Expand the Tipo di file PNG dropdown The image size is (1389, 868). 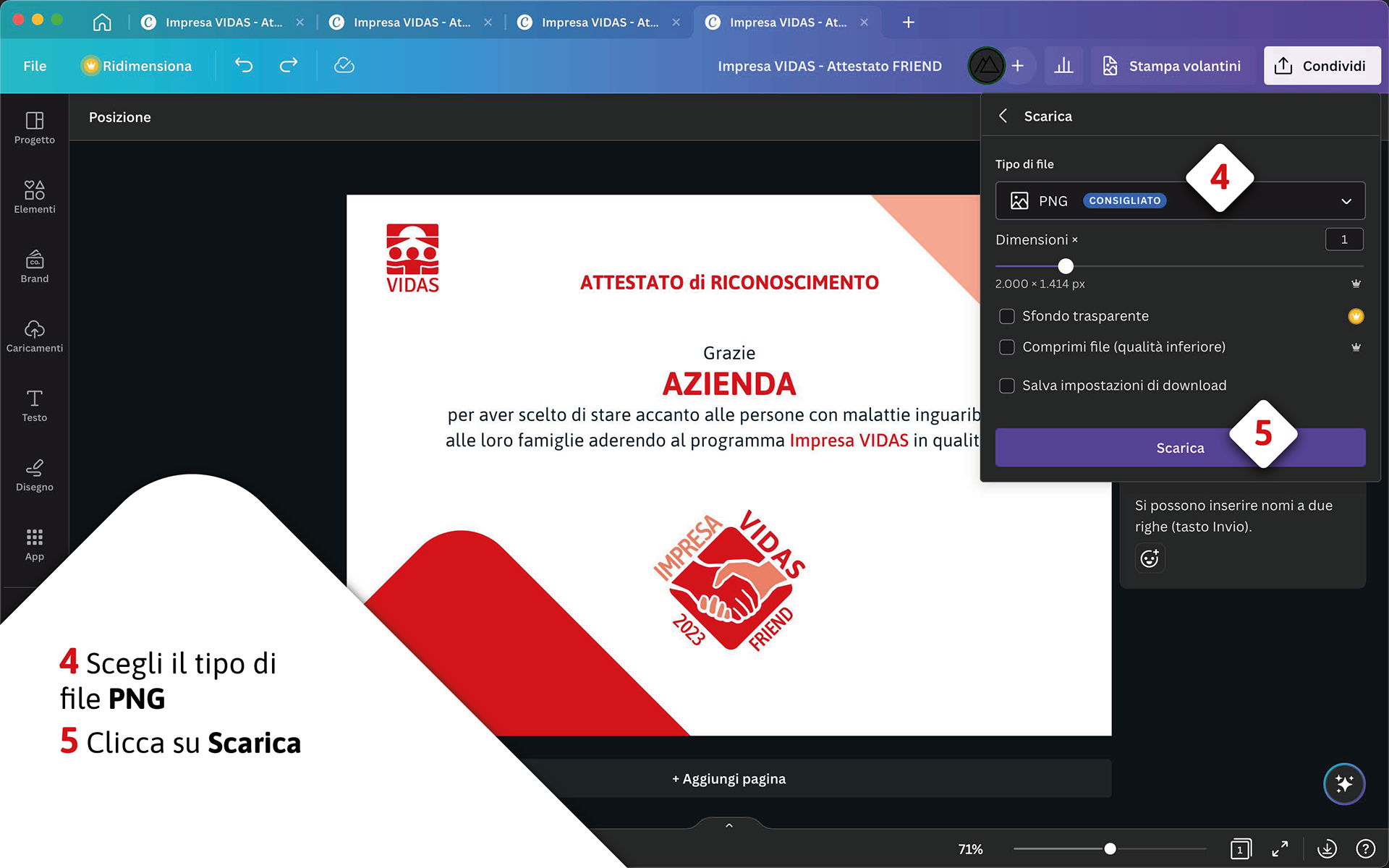click(x=1180, y=200)
